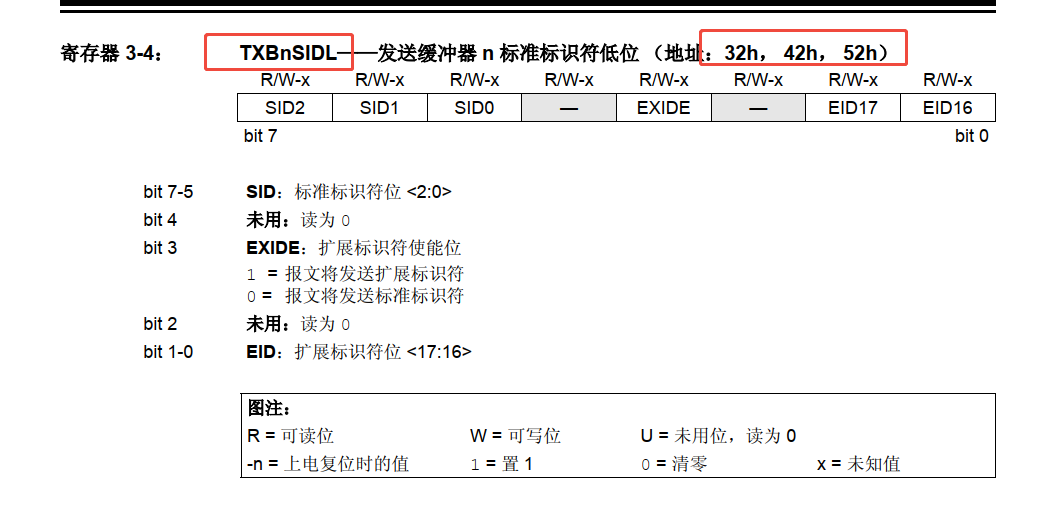Screen dimensions: 1064x512
Task: Click the SID2 table cell
Action: [285, 108]
